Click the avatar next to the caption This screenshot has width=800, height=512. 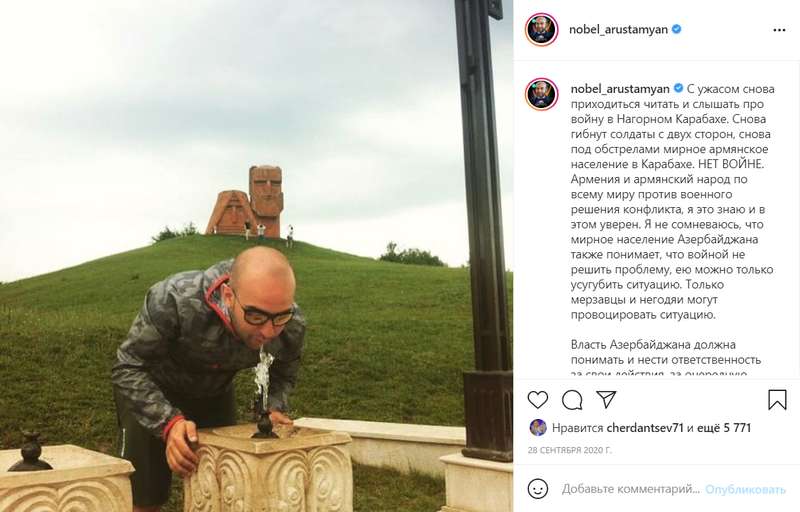pos(542,94)
